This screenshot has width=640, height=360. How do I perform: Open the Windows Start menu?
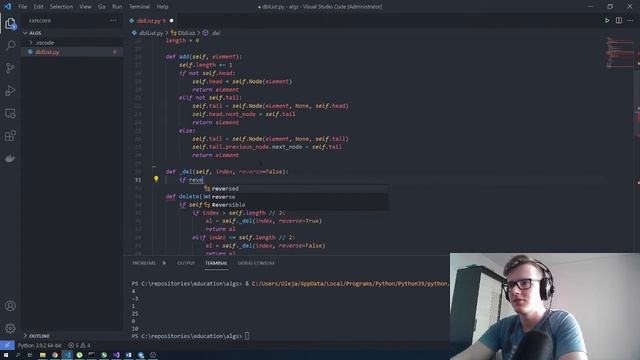6,355
